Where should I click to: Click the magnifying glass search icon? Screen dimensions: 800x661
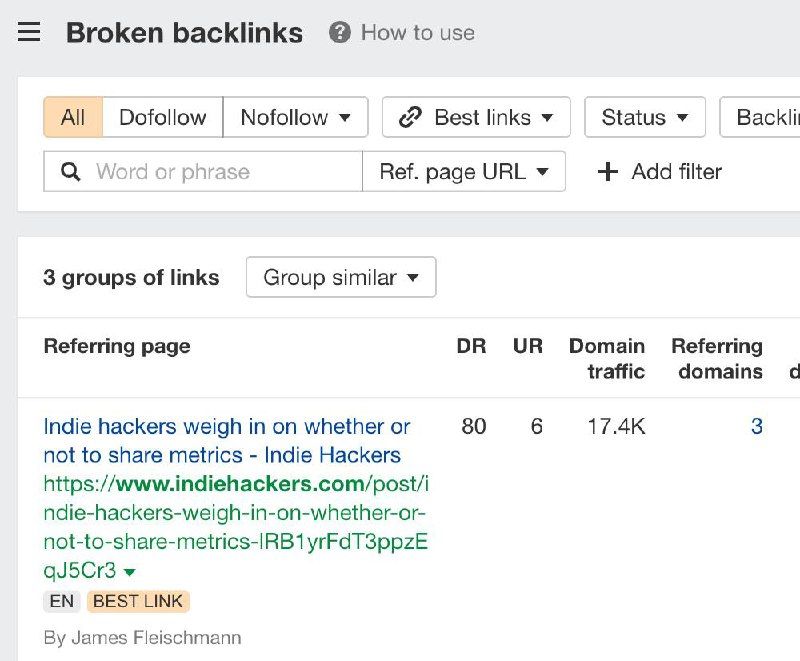pos(71,171)
